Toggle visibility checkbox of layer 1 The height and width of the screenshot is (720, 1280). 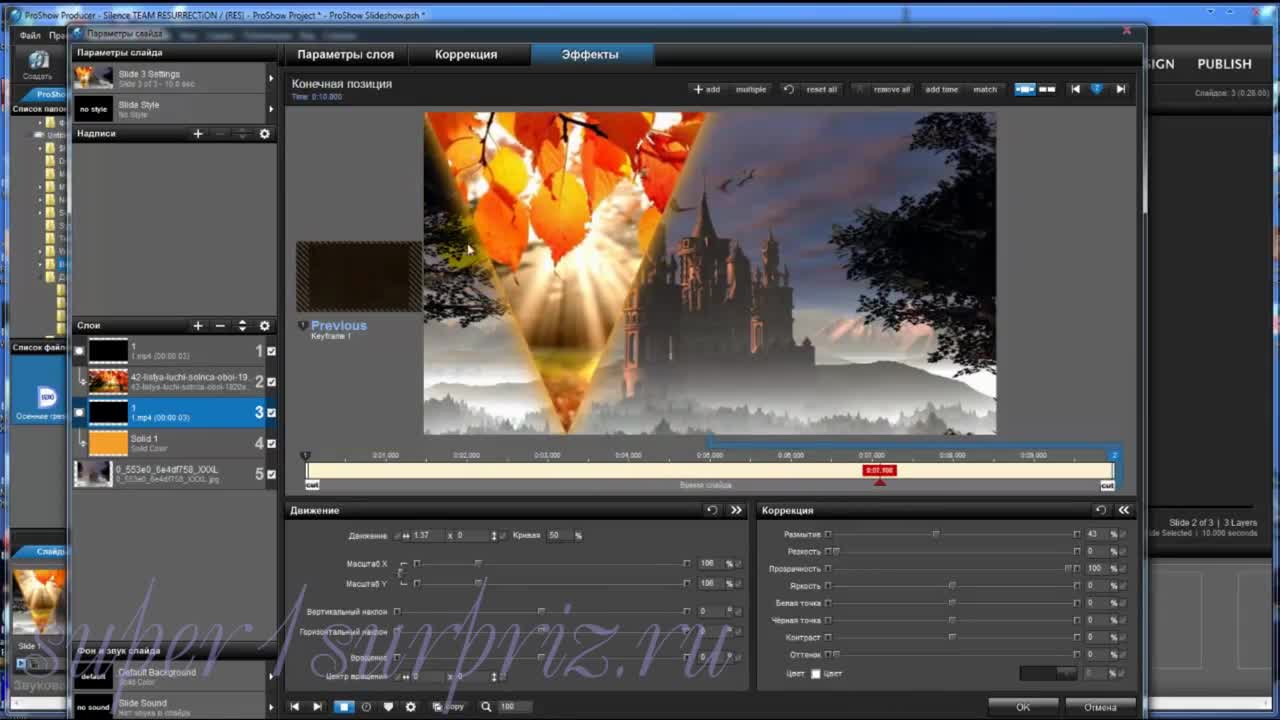click(x=271, y=351)
